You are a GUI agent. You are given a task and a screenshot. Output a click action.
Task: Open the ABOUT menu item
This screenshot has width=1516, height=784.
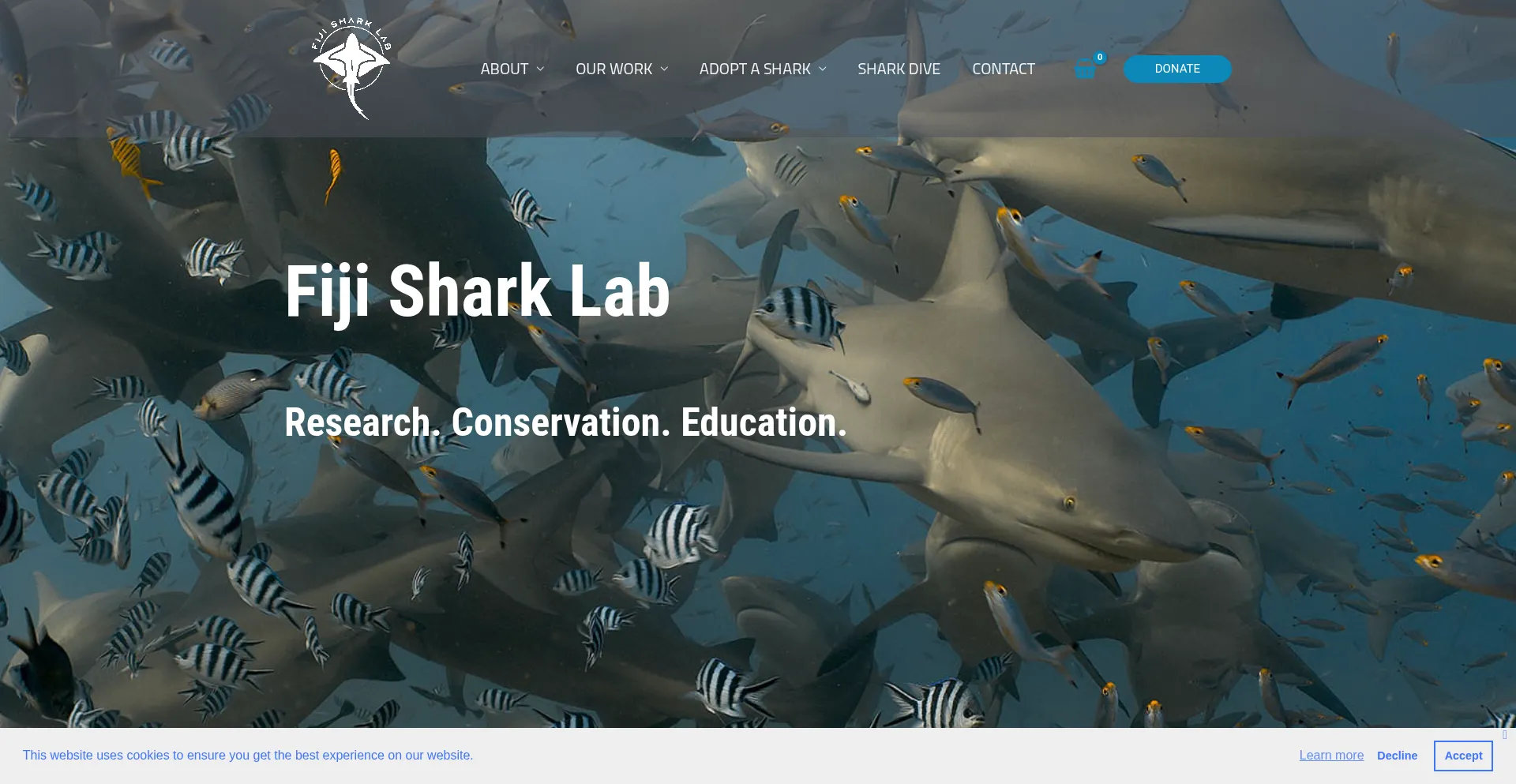click(x=505, y=69)
